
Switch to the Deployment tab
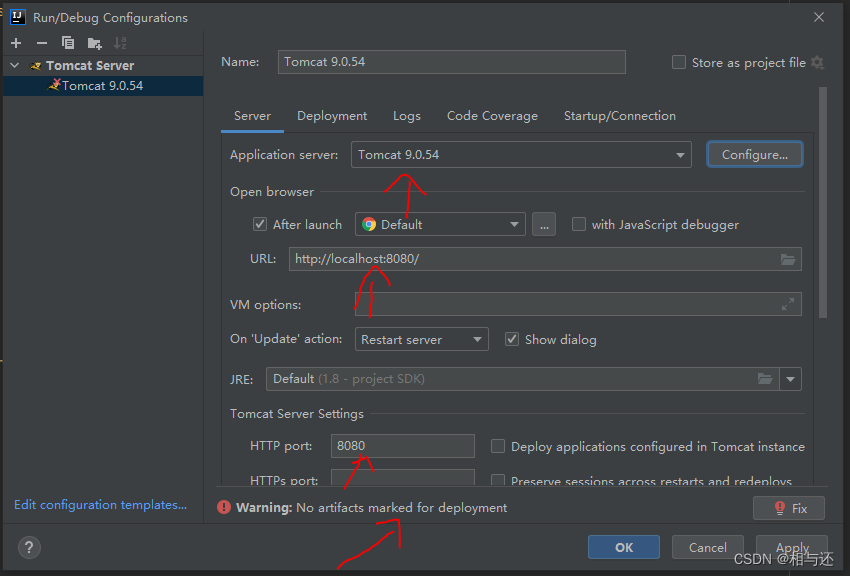(x=332, y=116)
